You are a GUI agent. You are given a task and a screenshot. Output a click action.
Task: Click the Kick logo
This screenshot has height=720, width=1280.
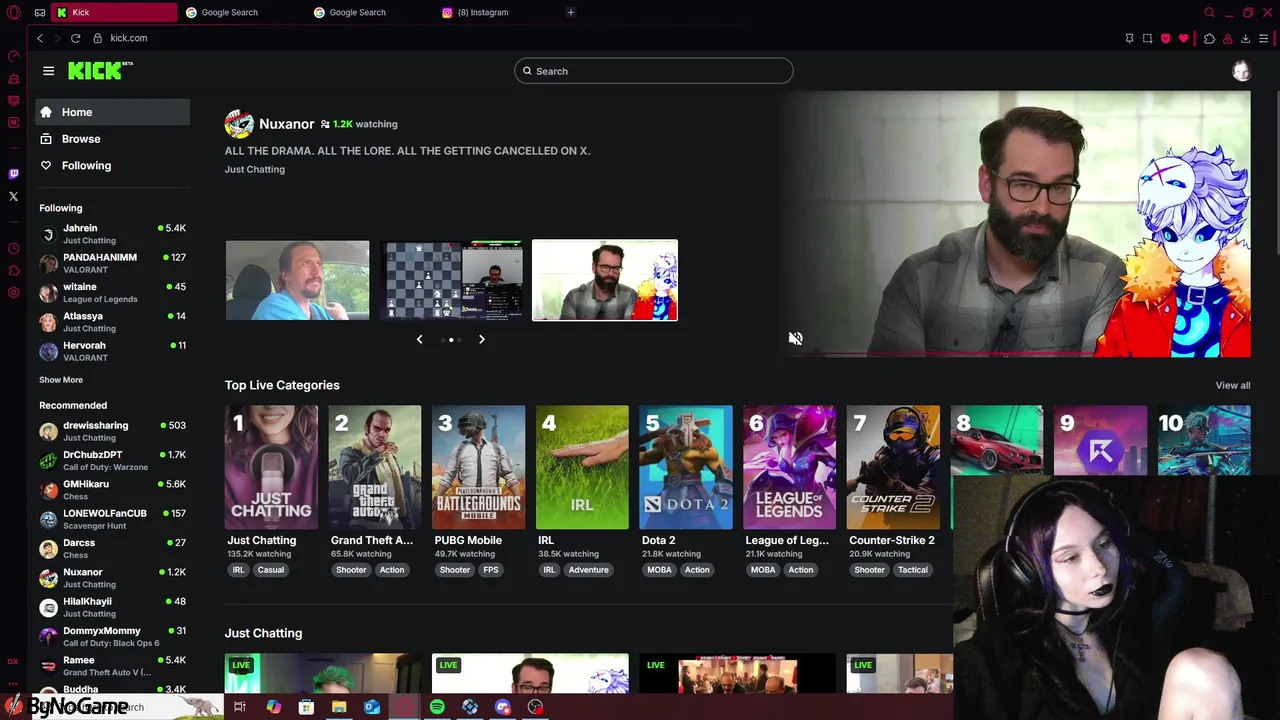tap(100, 70)
